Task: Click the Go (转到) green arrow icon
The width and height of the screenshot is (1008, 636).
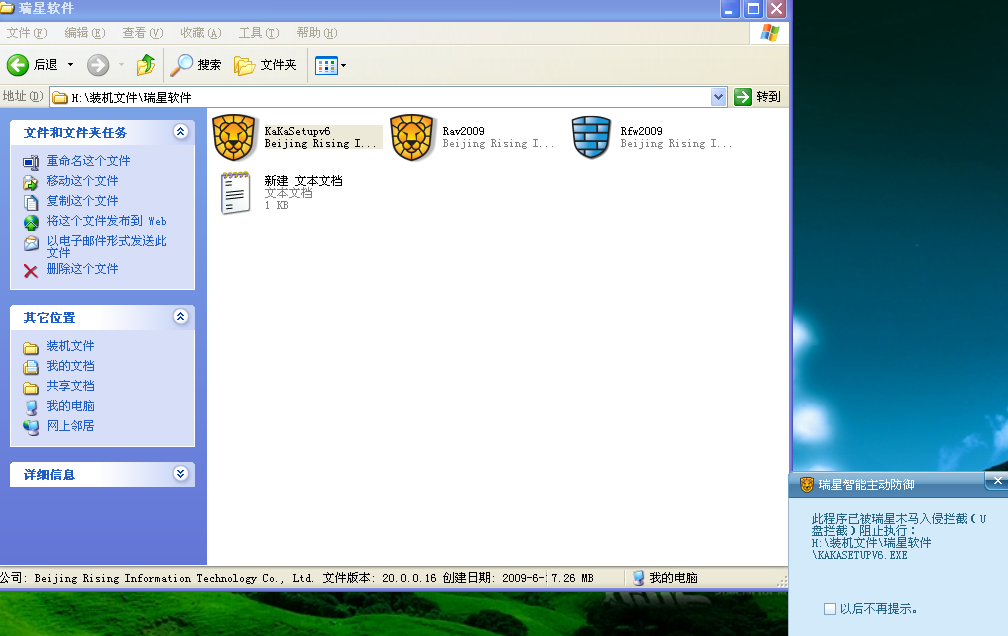Action: [742, 96]
